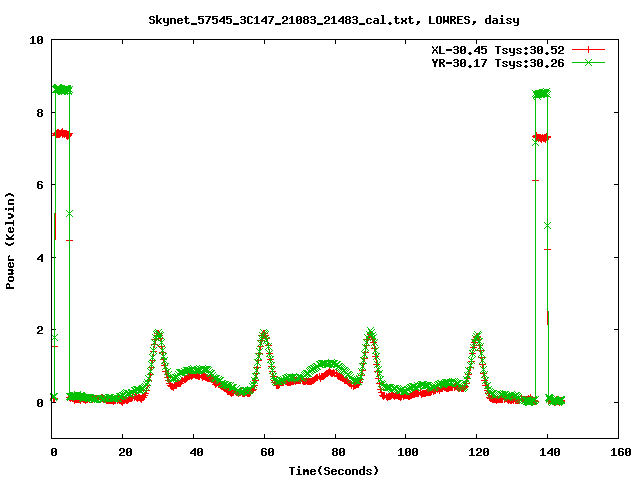This screenshot has width=640, height=480.
Task: Click the y-axis tick label 2
Action: click(40, 330)
